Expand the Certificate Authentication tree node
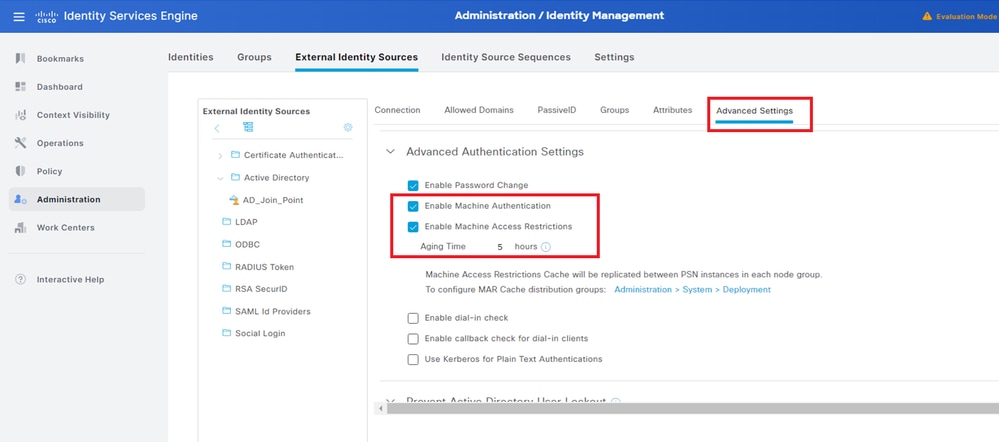This screenshot has height=442, width=999. (220, 155)
